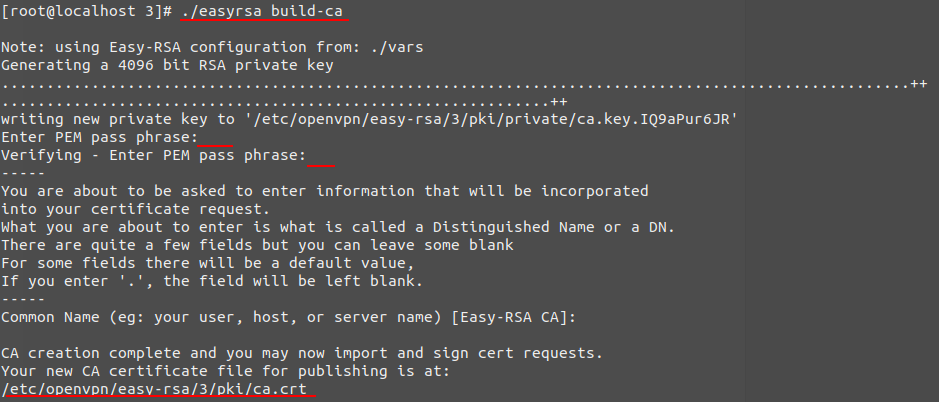Click the 'into your certificate request.' line

click(x=136, y=209)
